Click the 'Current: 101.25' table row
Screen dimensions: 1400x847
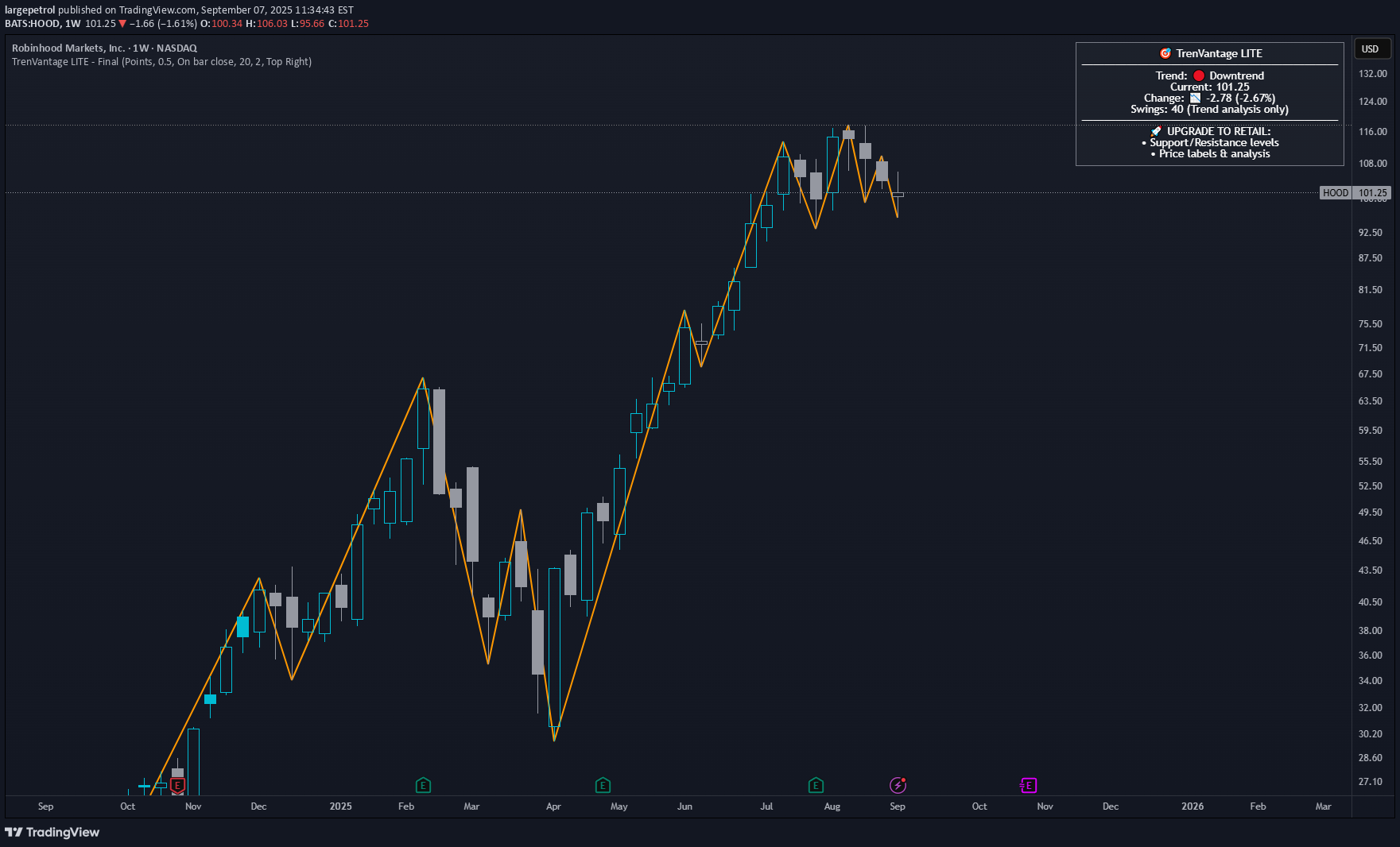(1210, 87)
